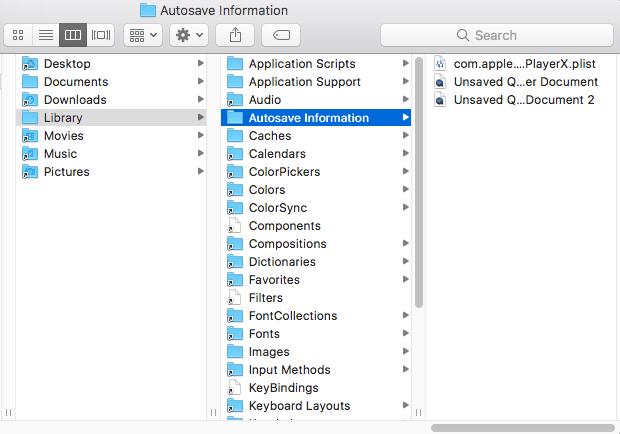Select the Dictionaries row
The height and width of the screenshot is (434, 620).
[316, 262]
